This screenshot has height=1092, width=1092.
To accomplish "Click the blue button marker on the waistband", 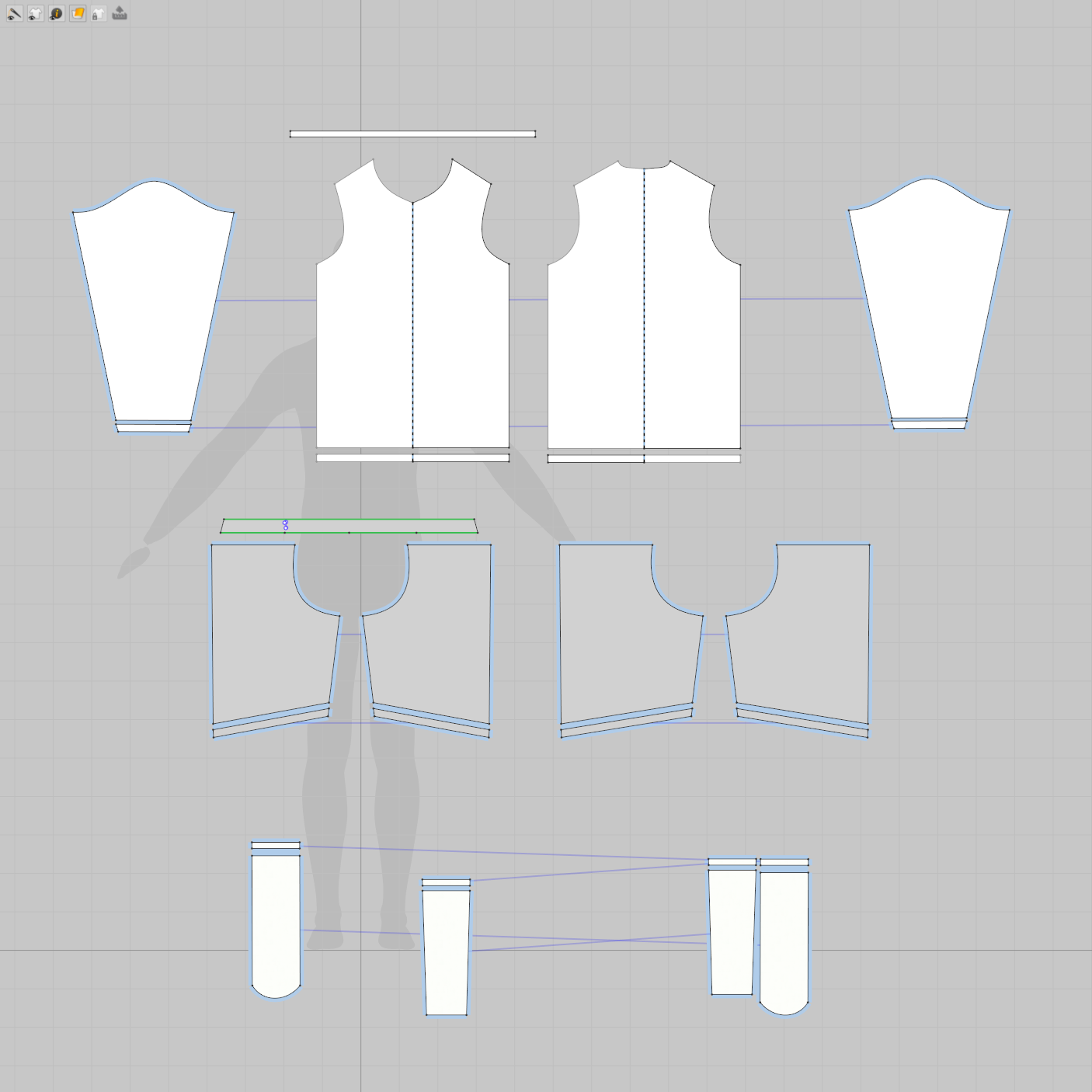I will [x=286, y=526].
